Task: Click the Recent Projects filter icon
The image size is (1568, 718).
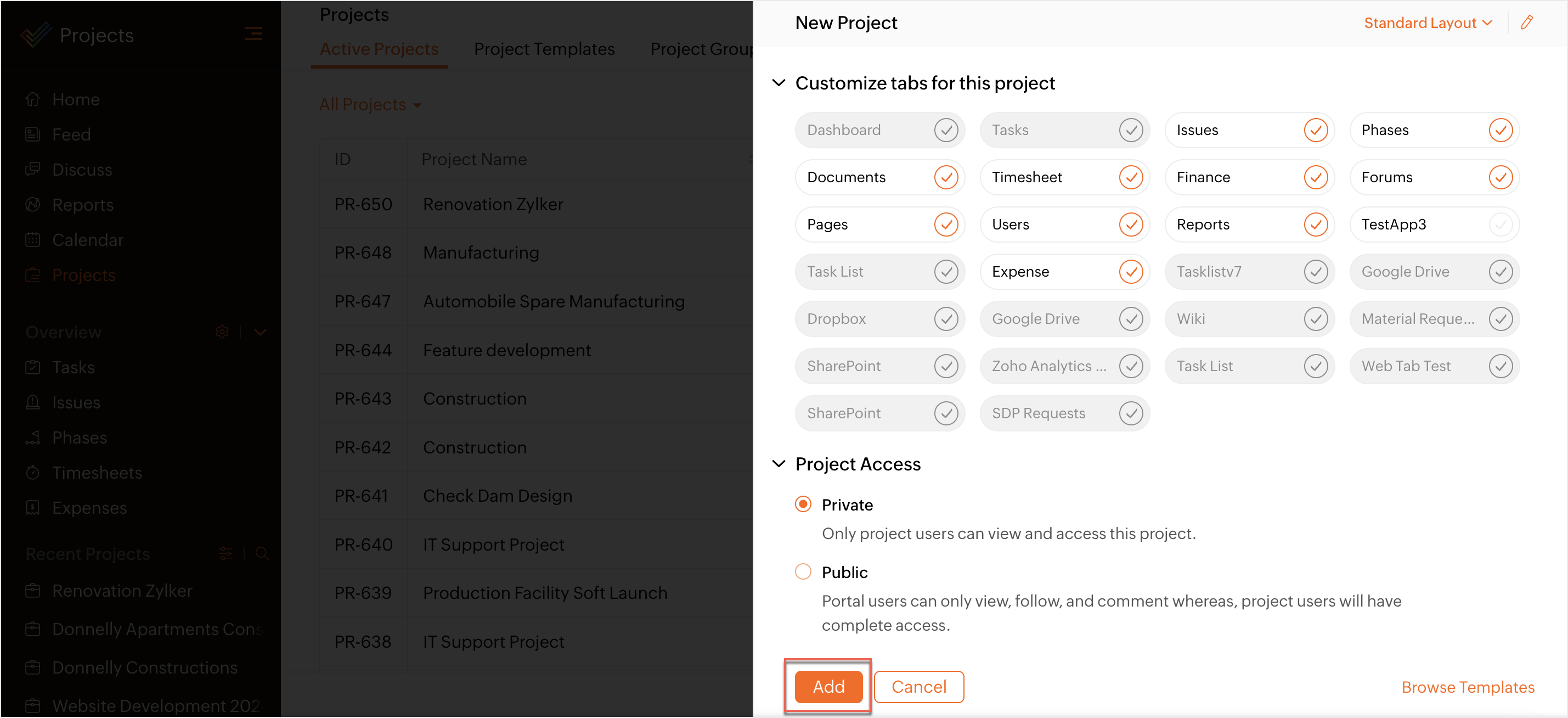Action: (x=226, y=553)
